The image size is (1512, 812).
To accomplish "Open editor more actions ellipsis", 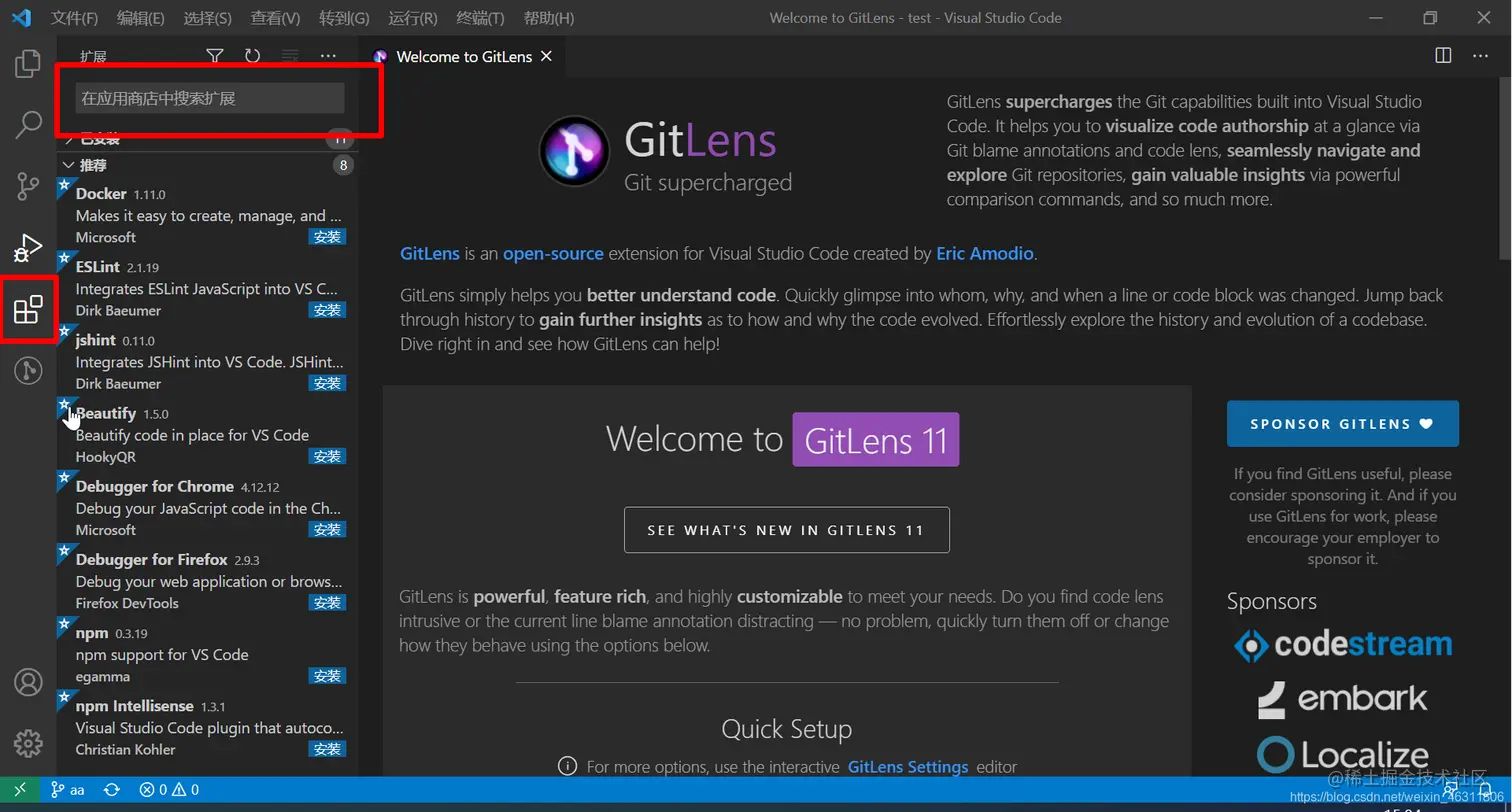I will (1481, 56).
